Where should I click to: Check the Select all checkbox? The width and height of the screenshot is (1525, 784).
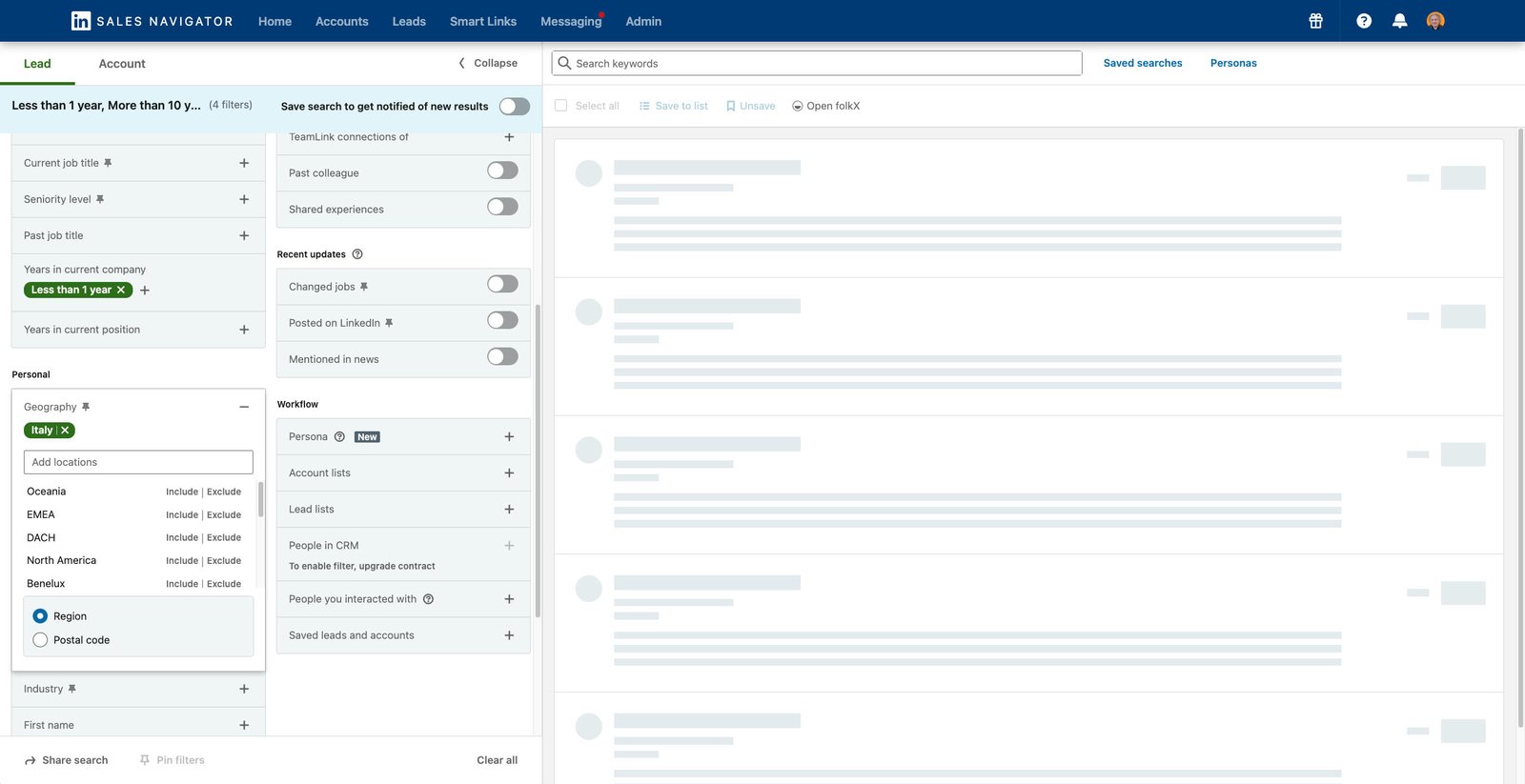[x=560, y=106]
